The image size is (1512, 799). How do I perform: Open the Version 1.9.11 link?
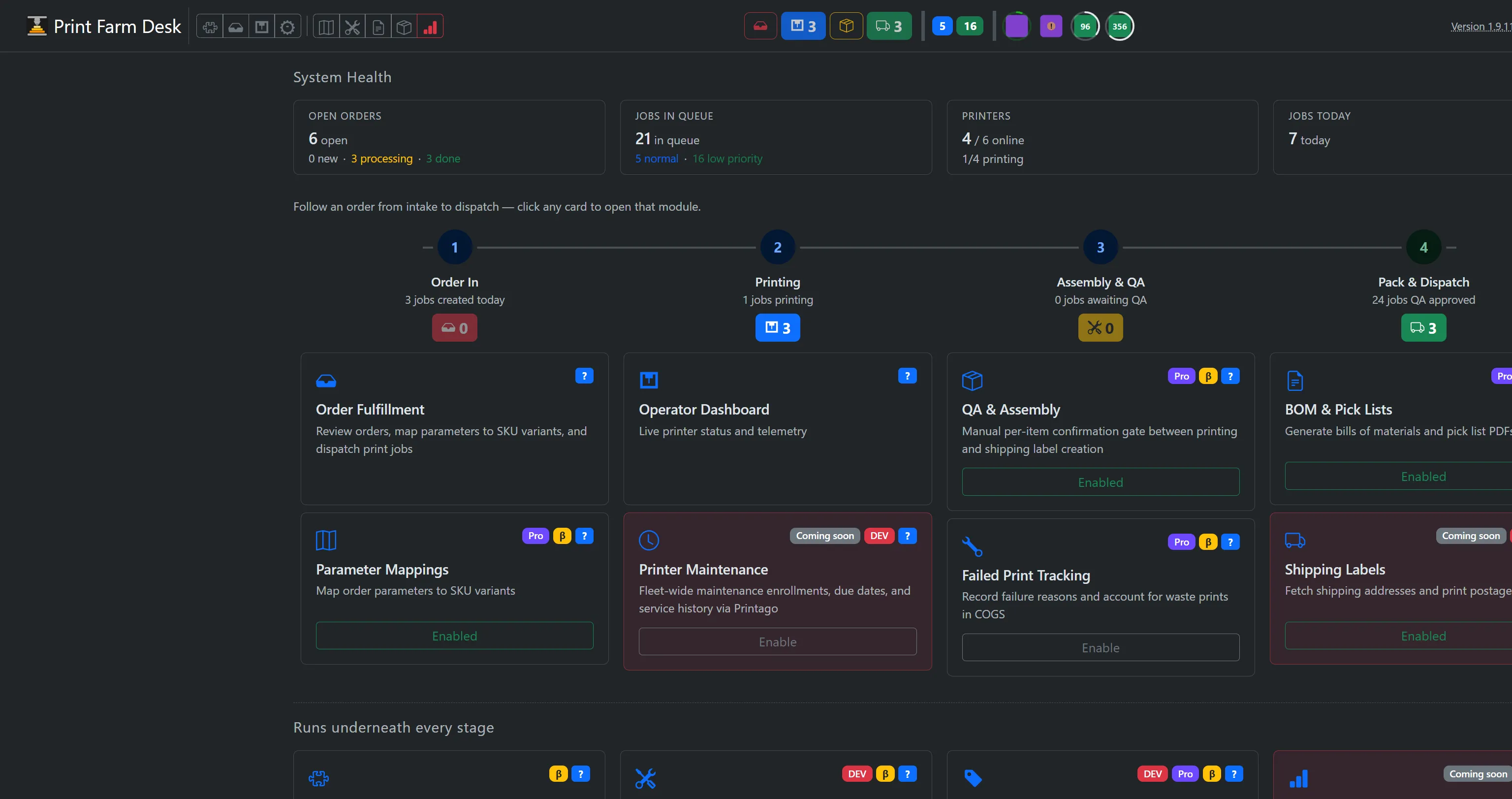[1481, 27]
